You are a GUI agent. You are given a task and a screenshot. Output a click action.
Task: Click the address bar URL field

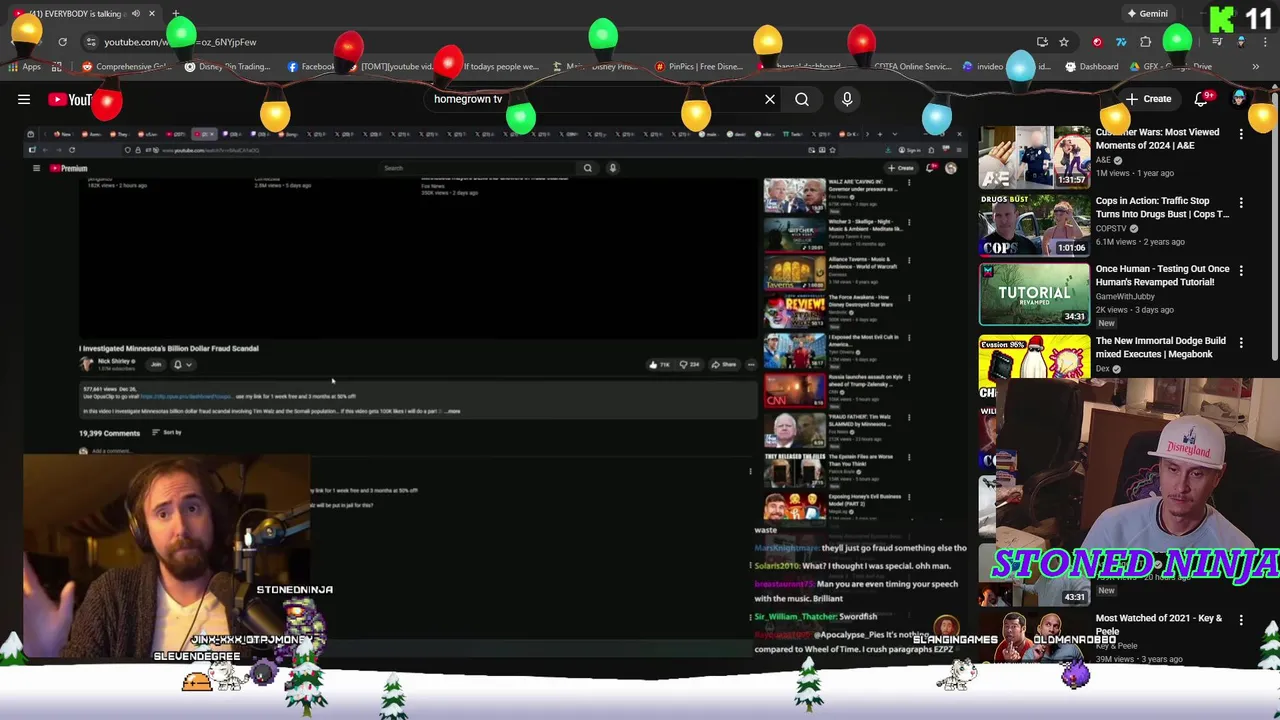[x=560, y=42]
